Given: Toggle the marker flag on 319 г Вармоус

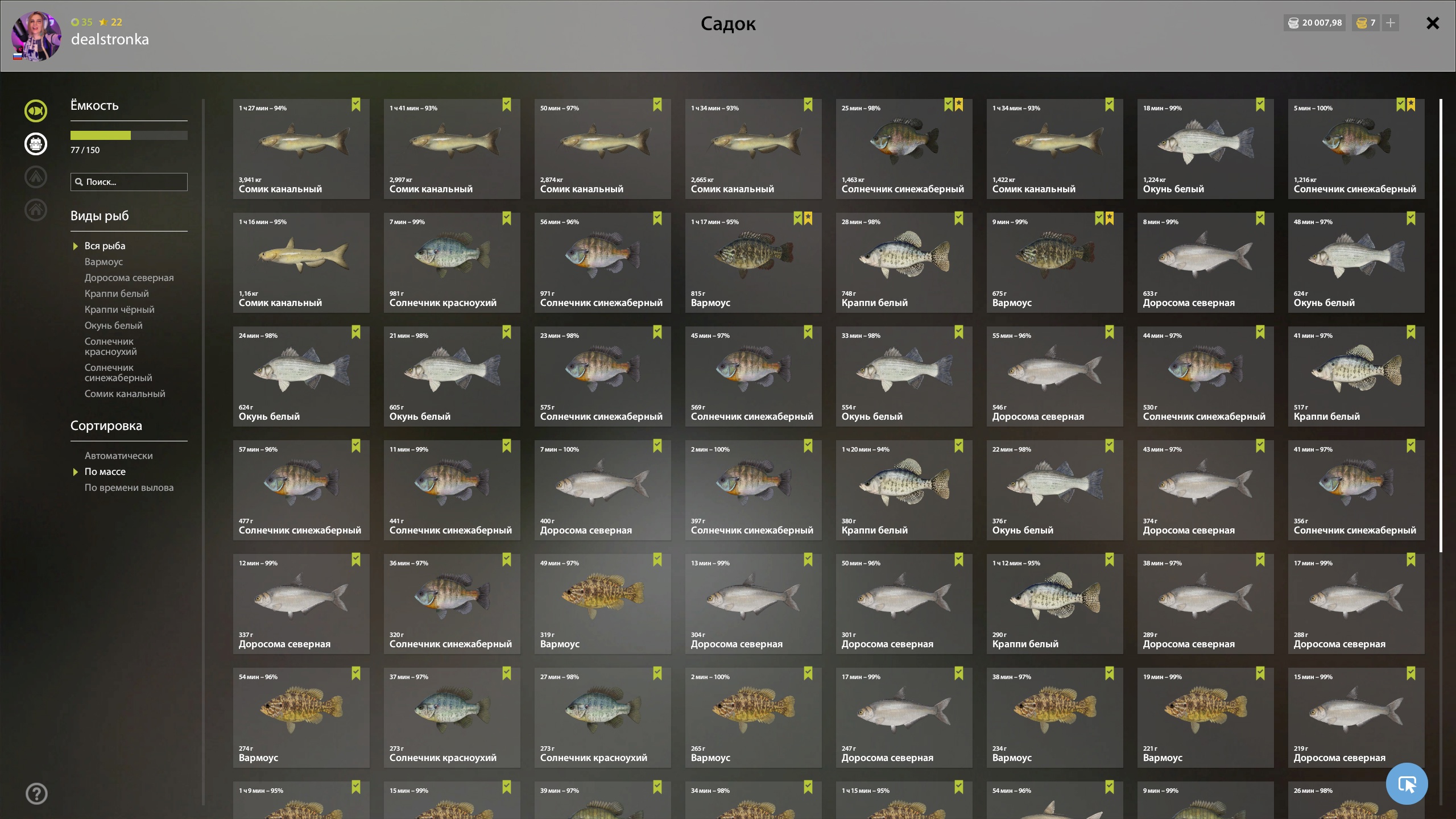Looking at the screenshot, I should click(657, 560).
